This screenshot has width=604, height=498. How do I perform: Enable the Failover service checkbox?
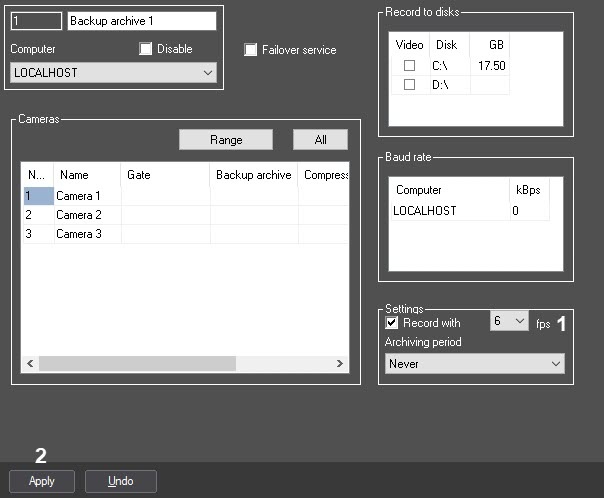click(250, 50)
